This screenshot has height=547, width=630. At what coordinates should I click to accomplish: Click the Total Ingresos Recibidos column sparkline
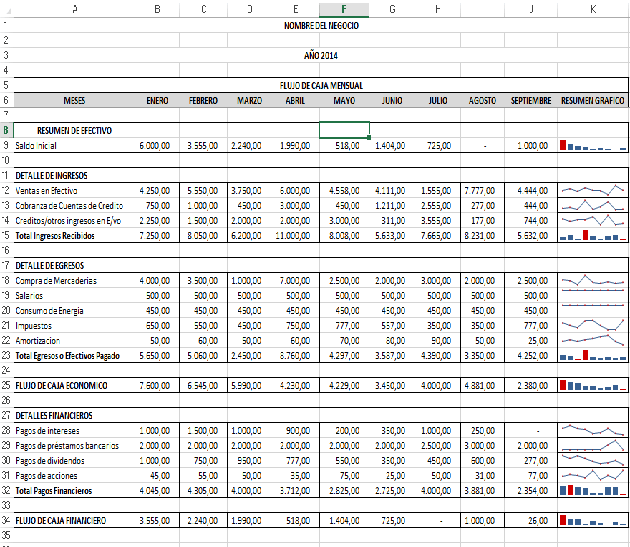(593, 235)
